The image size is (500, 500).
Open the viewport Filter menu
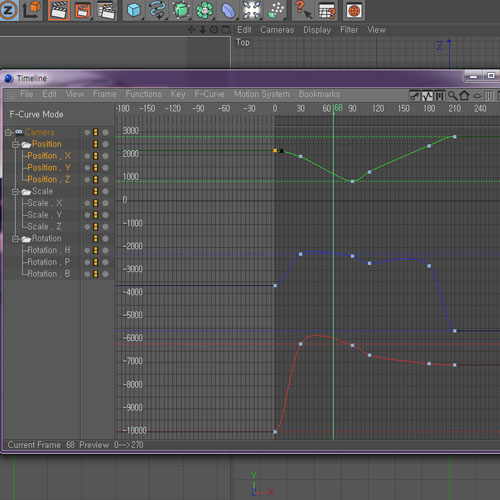click(x=349, y=30)
